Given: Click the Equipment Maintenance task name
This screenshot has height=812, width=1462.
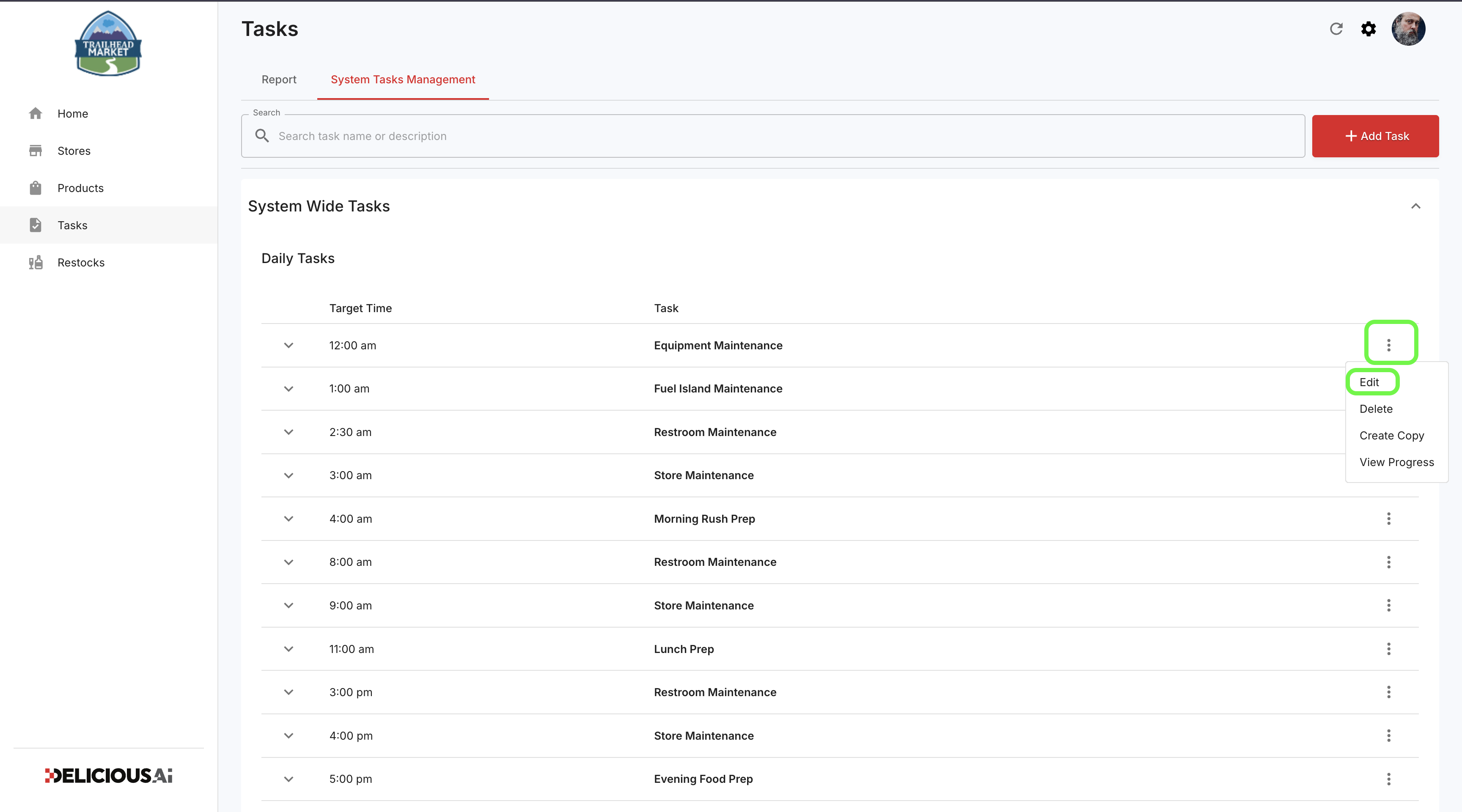Looking at the screenshot, I should (718, 345).
